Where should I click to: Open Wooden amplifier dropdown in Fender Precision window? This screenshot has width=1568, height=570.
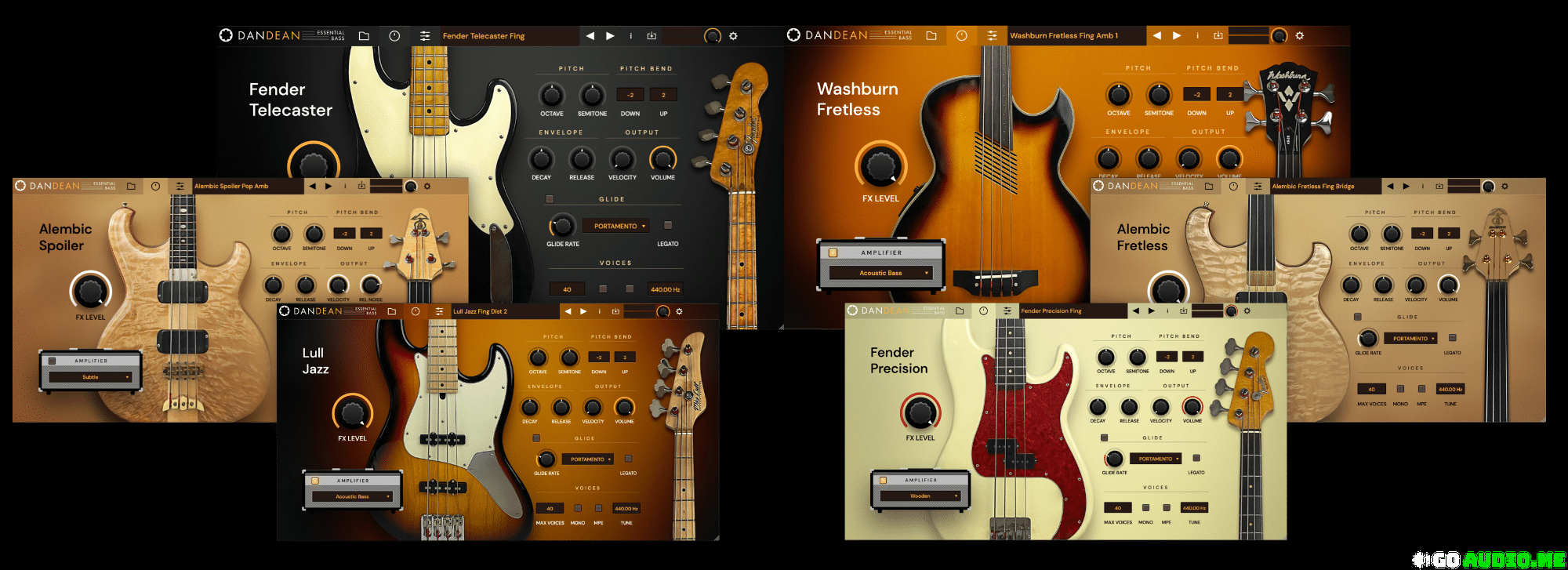coord(920,496)
